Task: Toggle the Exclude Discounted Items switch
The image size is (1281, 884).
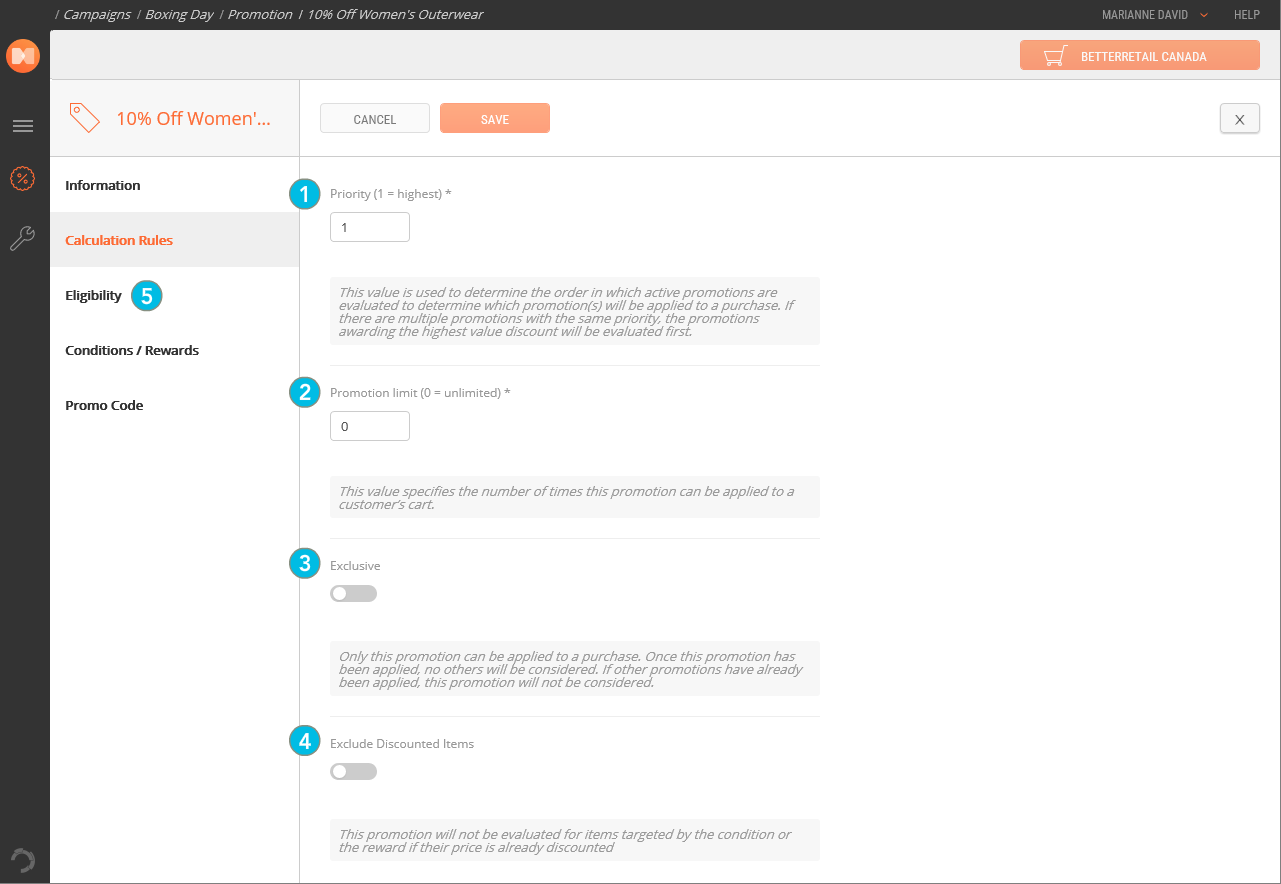Action: pos(353,772)
